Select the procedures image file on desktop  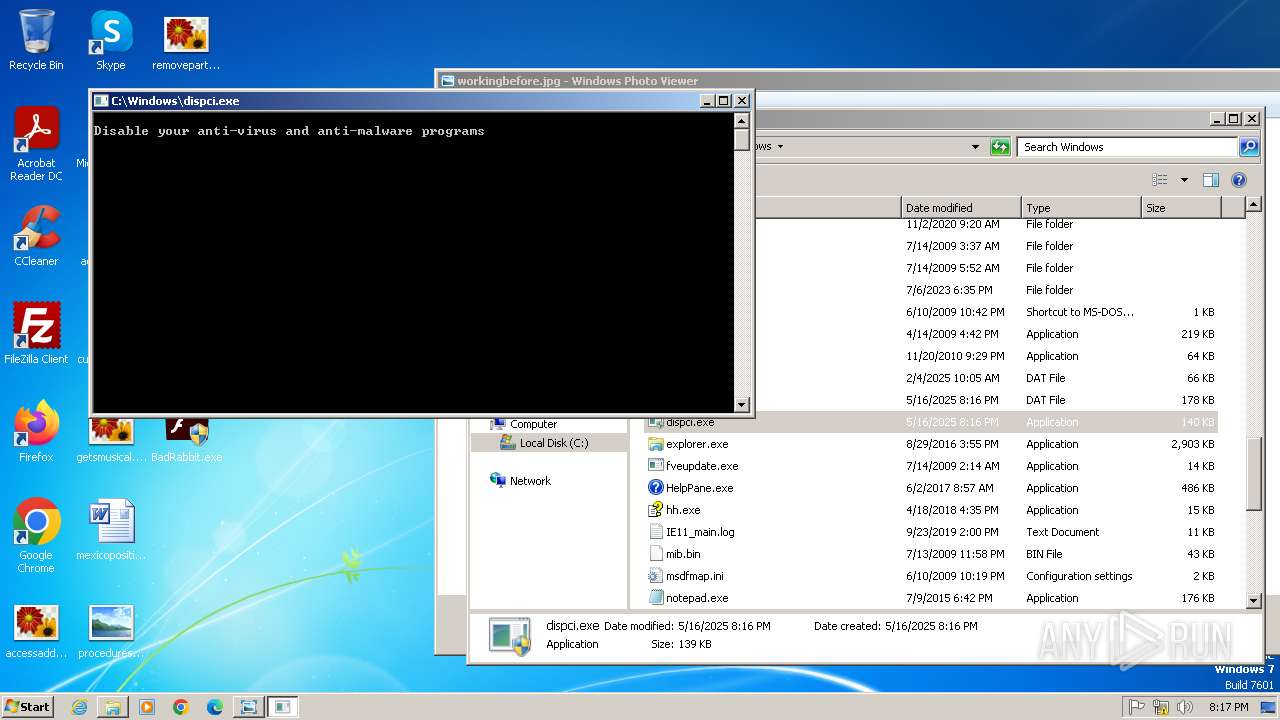[111, 630]
